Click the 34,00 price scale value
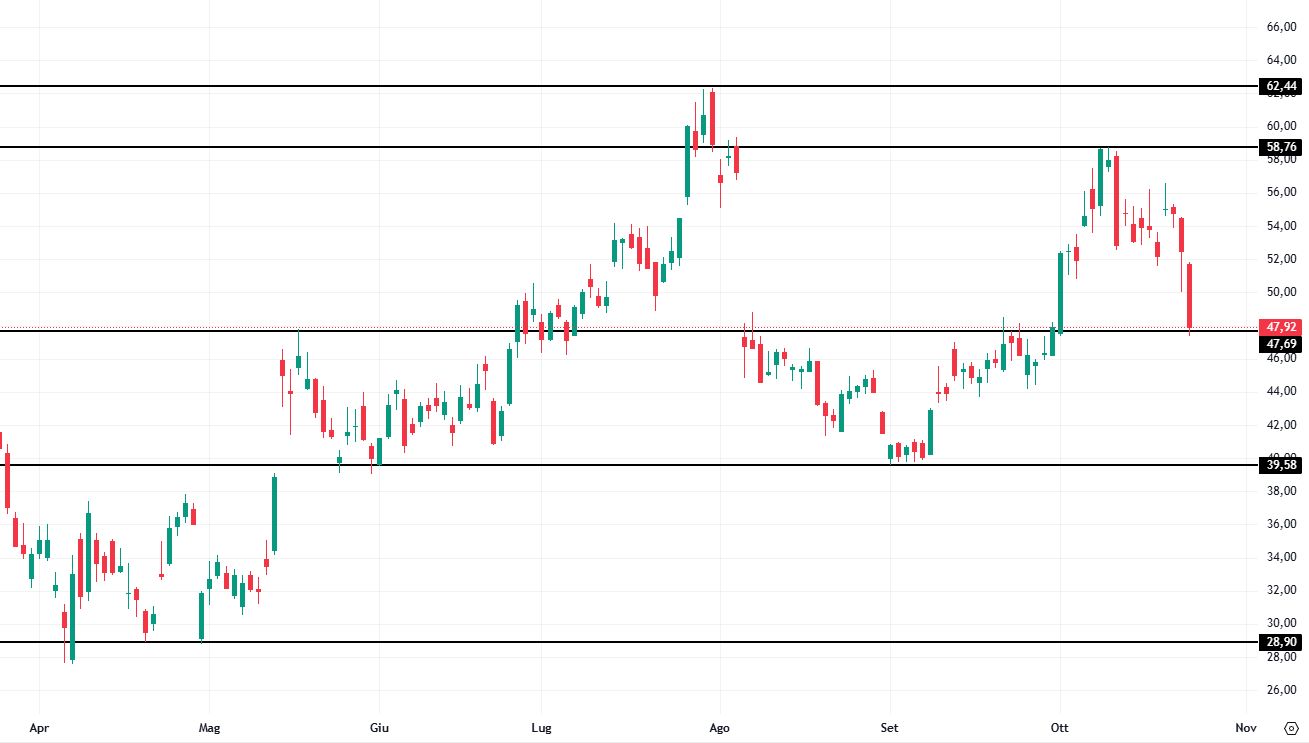Viewport: 1309px width, 743px height. point(1282,557)
